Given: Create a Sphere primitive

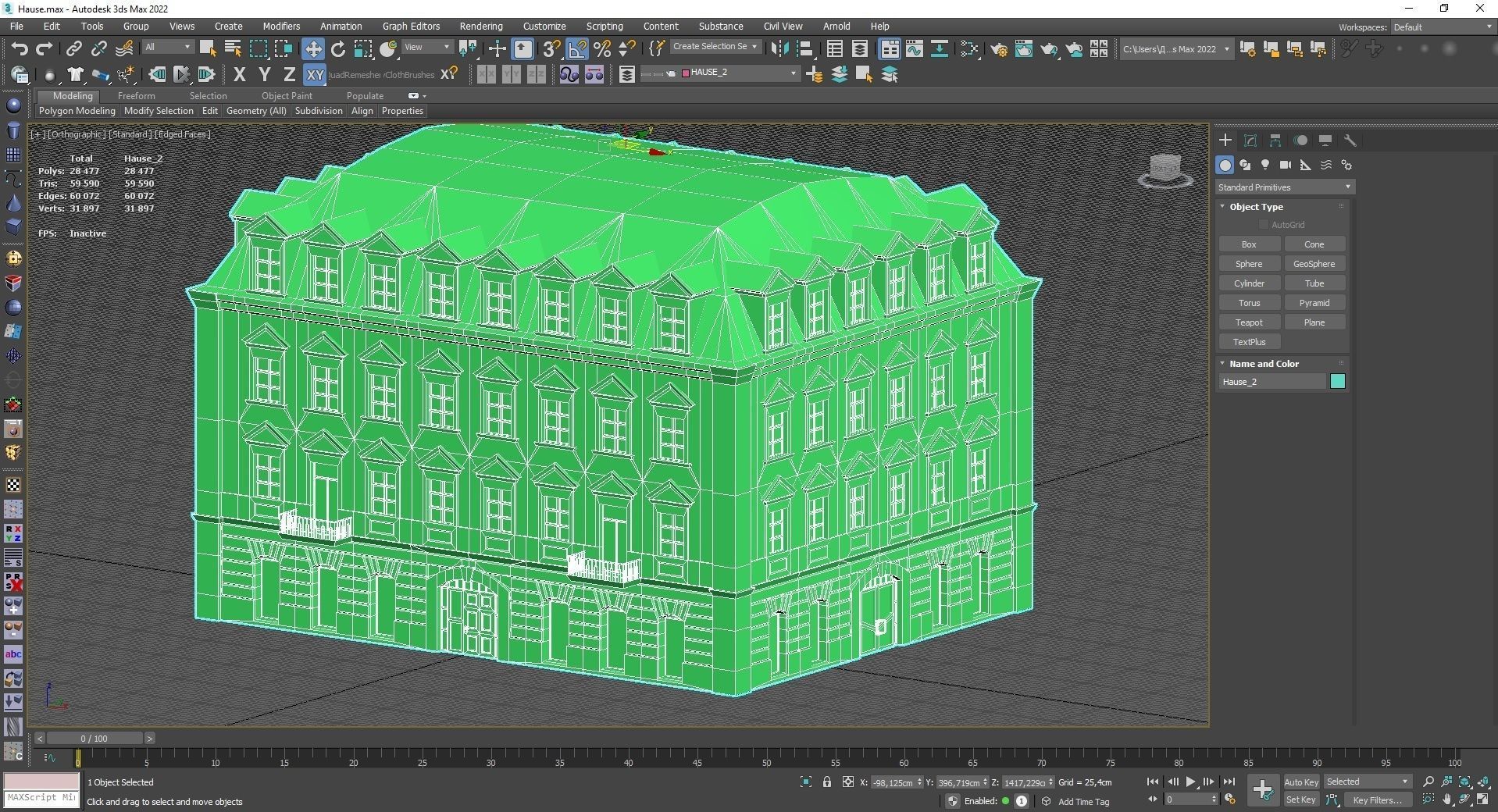Looking at the screenshot, I should [1249, 264].
